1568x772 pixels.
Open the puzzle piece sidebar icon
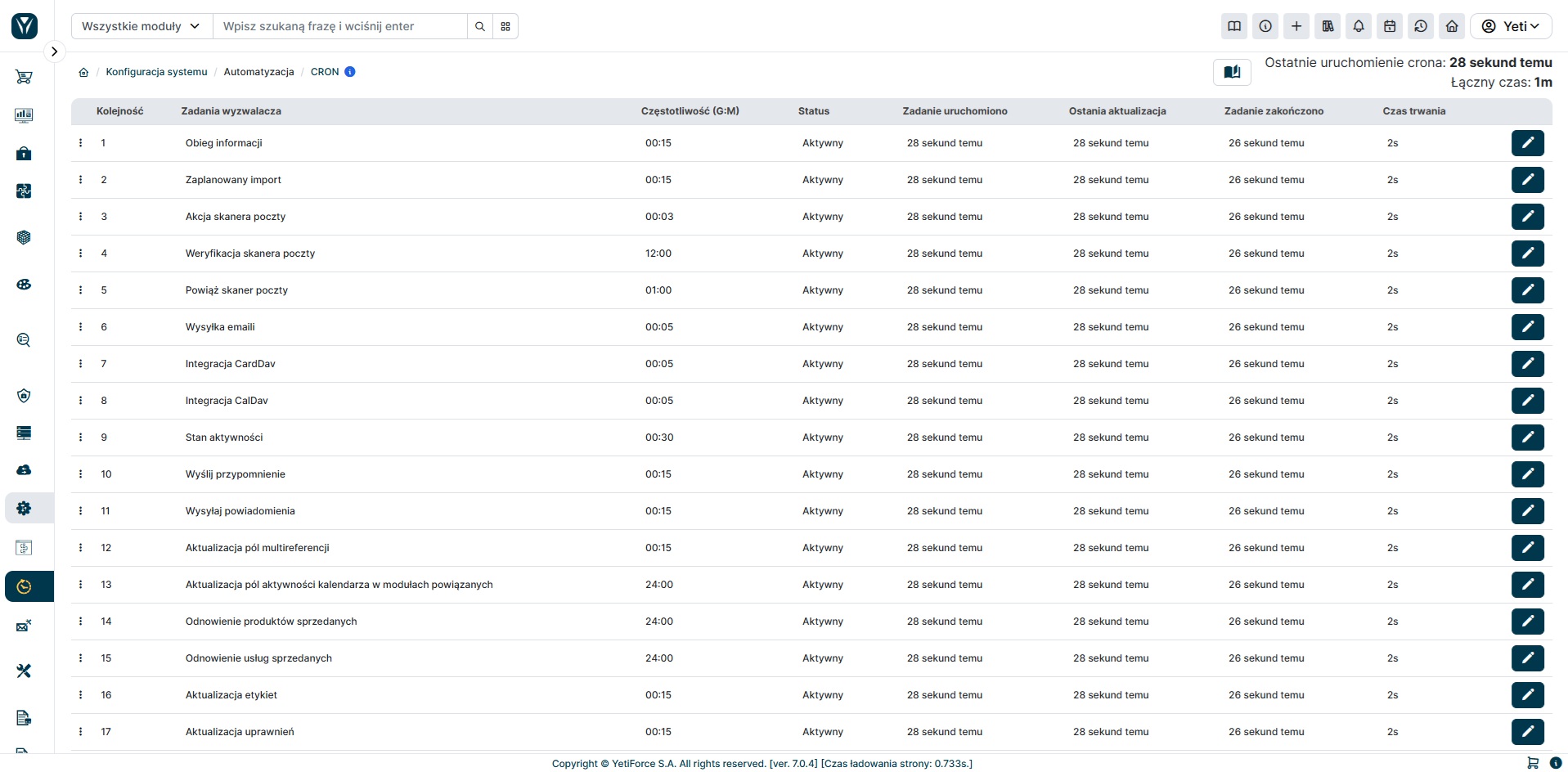[x=24, y=191]
